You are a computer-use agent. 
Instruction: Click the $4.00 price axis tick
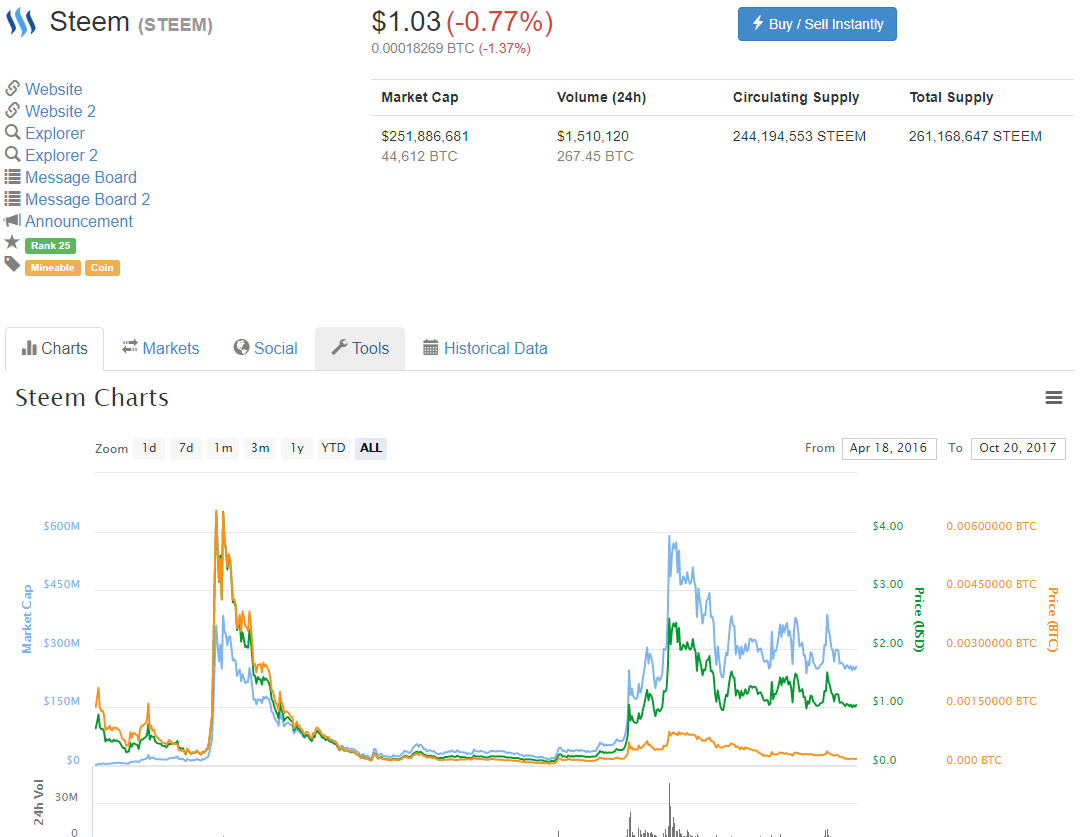pyautogui.click(x=887, y=526)
